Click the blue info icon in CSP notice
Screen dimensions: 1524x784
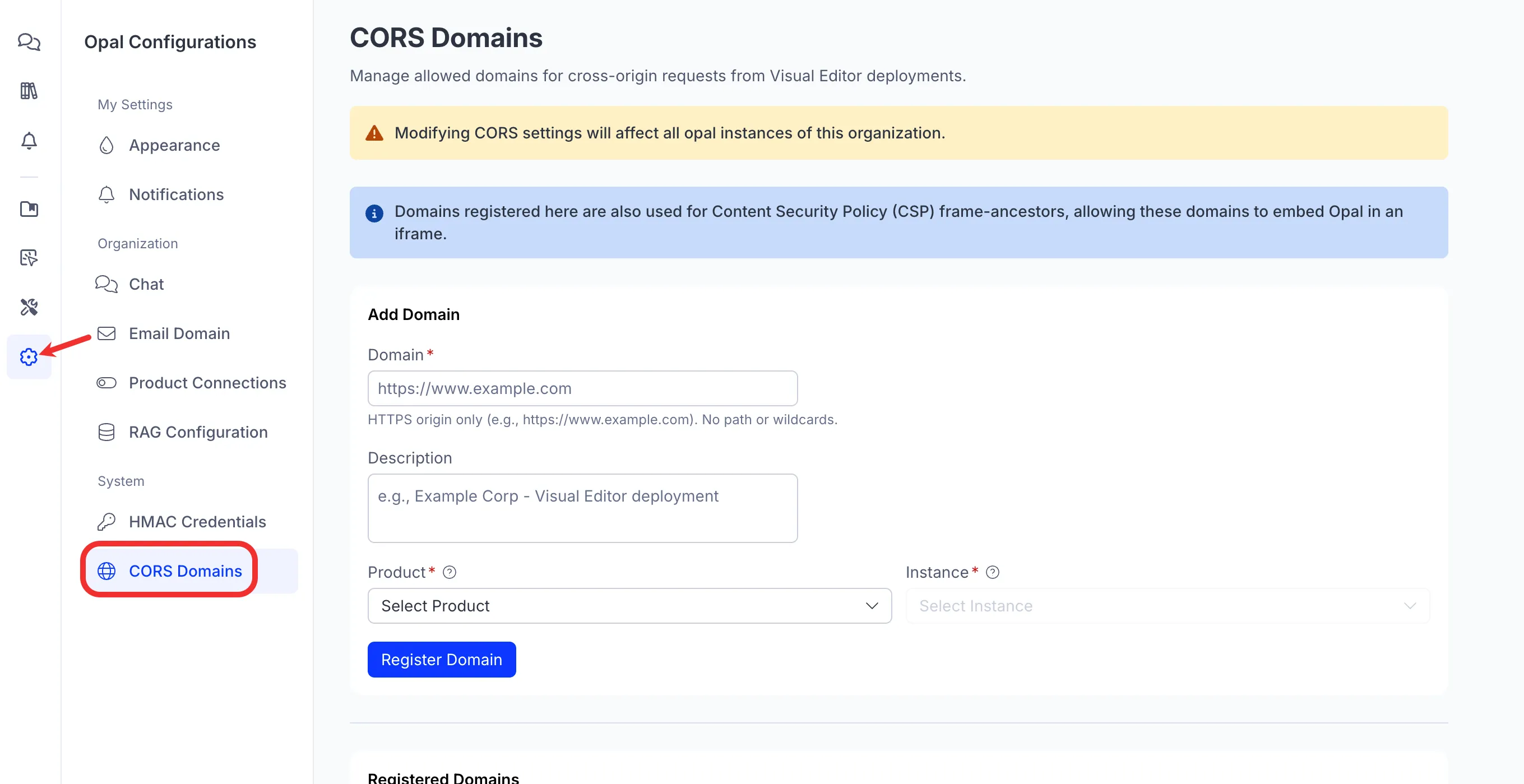[x=374, y=213]
